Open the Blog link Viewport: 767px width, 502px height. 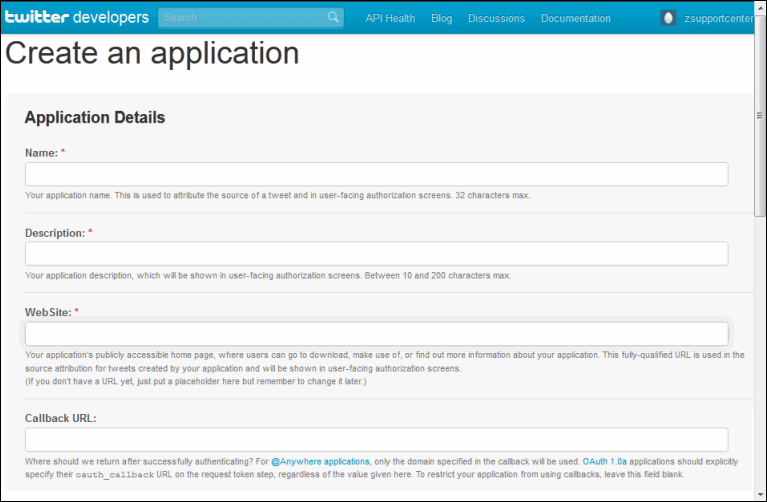point(441,18)
